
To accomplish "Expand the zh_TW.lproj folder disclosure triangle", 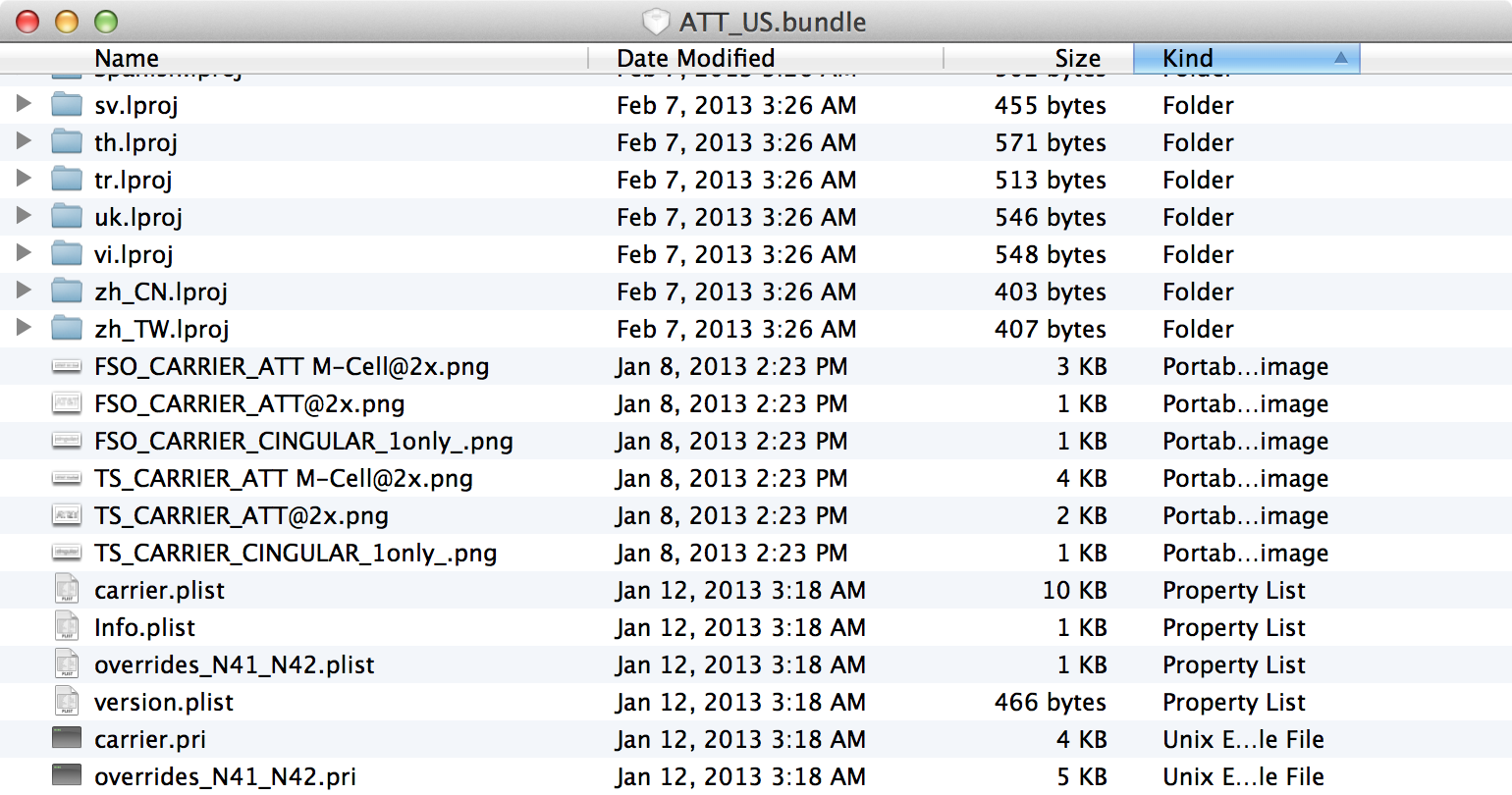I will click(24, 327).
